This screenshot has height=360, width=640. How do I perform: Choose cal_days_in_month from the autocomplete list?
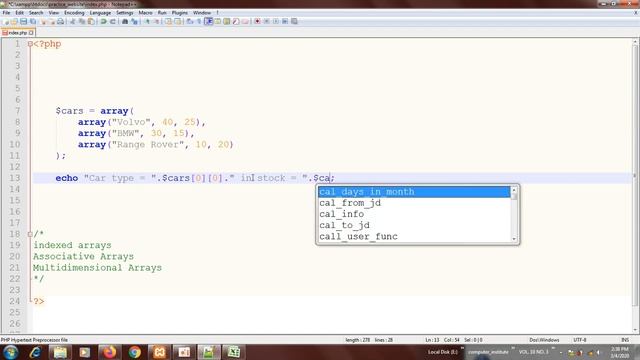(x=414, y=192)
